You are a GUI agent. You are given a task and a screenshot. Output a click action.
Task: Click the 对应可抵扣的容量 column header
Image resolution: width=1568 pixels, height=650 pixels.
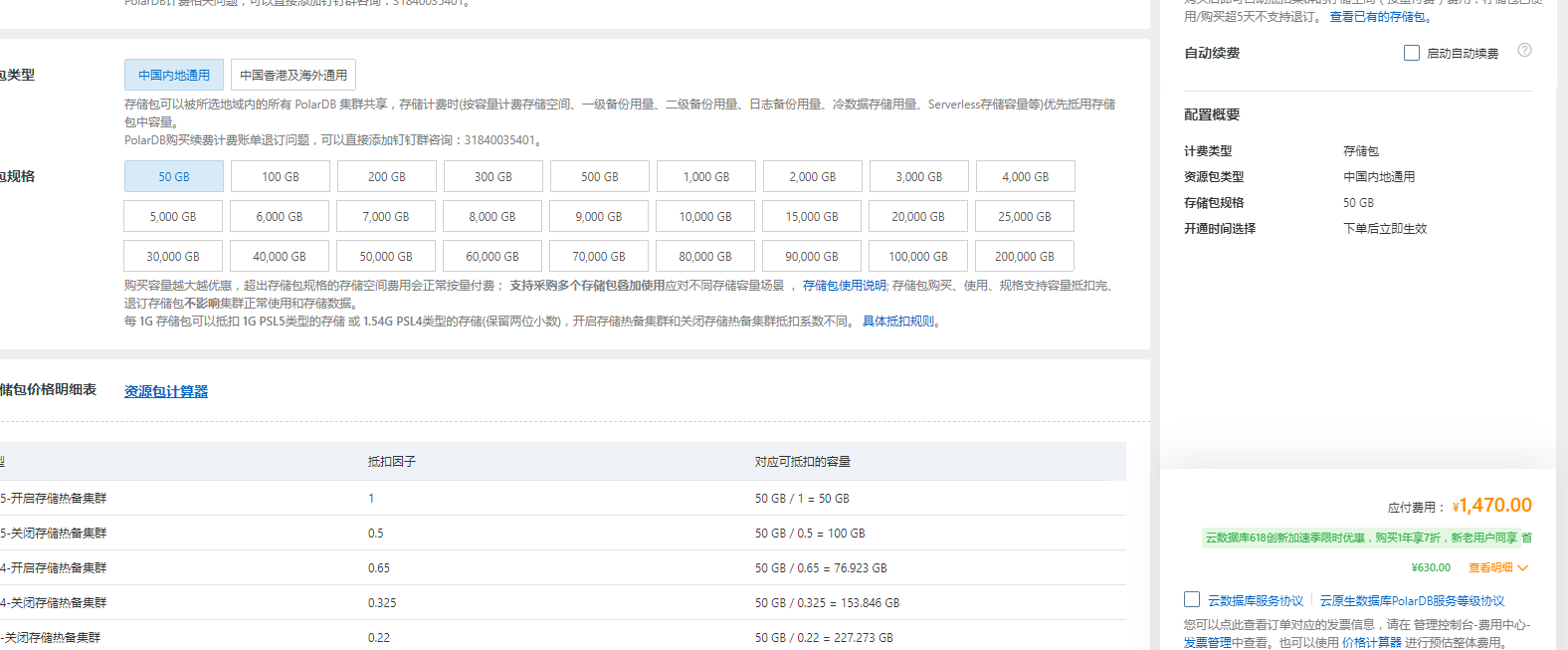pos(803,462)
